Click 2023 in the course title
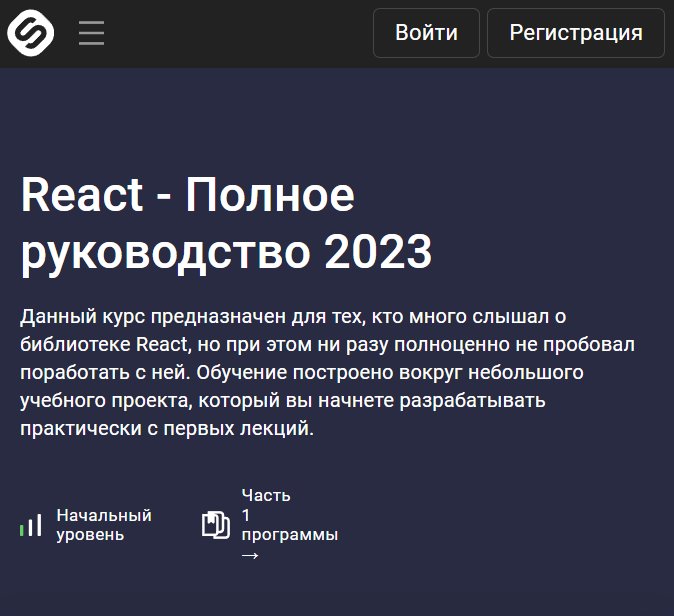The width and height of the screenshot is (674, 616). [378, 254]
